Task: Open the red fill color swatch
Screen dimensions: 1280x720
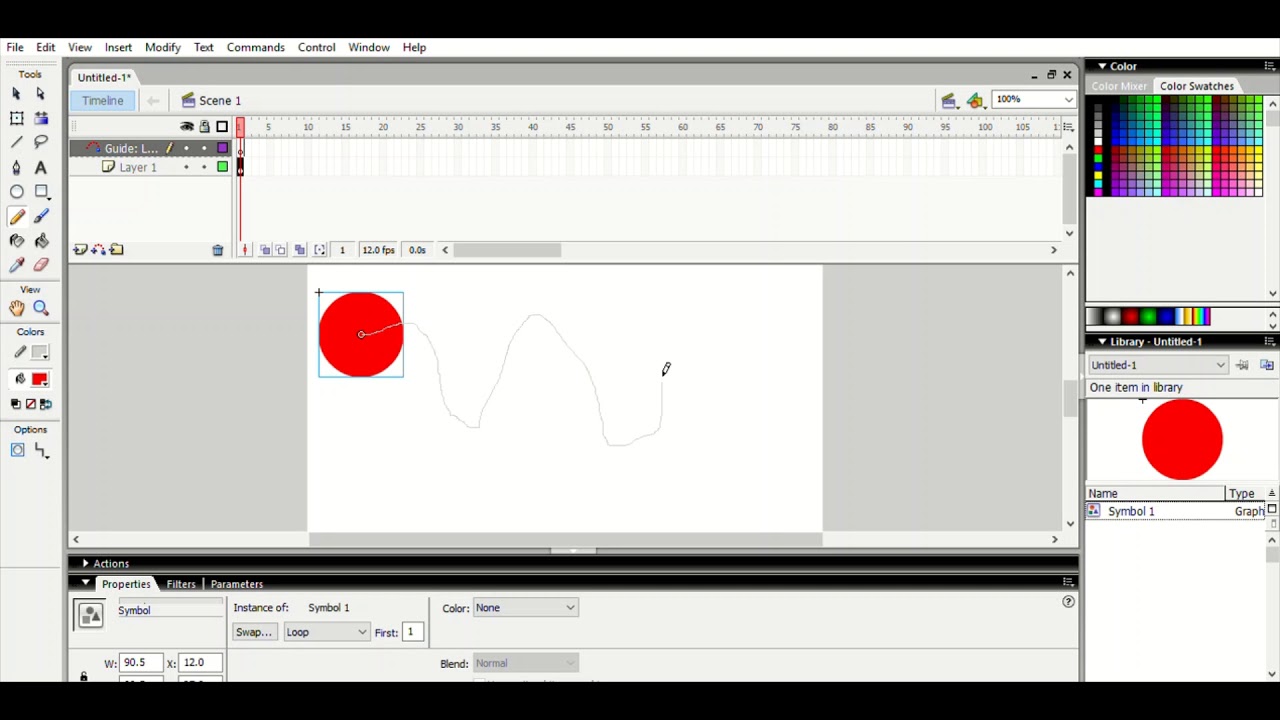Action: coord(40,379)
